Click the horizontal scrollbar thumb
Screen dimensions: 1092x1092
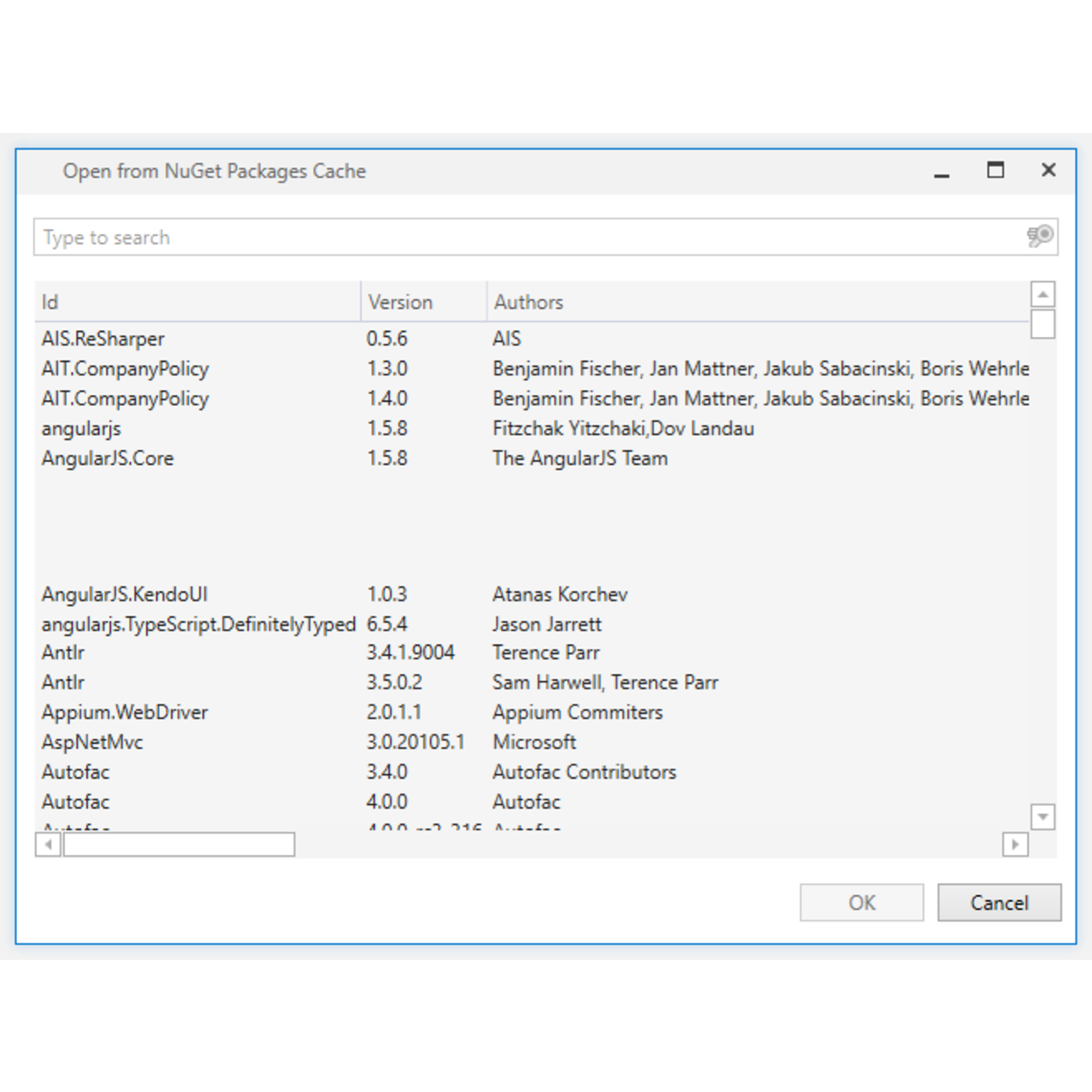(x=179, y=845)
